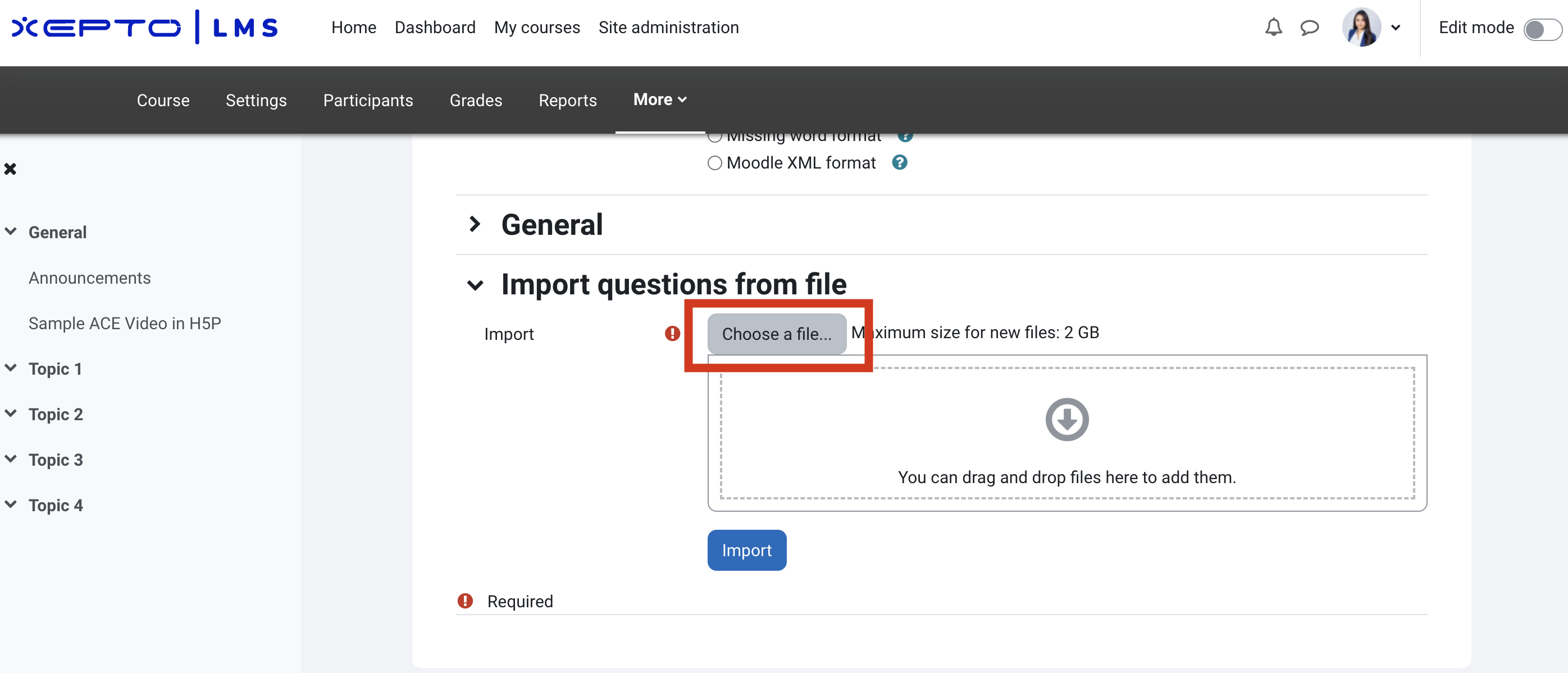
Task: Open the Grades tab
Action: (475, 101)
